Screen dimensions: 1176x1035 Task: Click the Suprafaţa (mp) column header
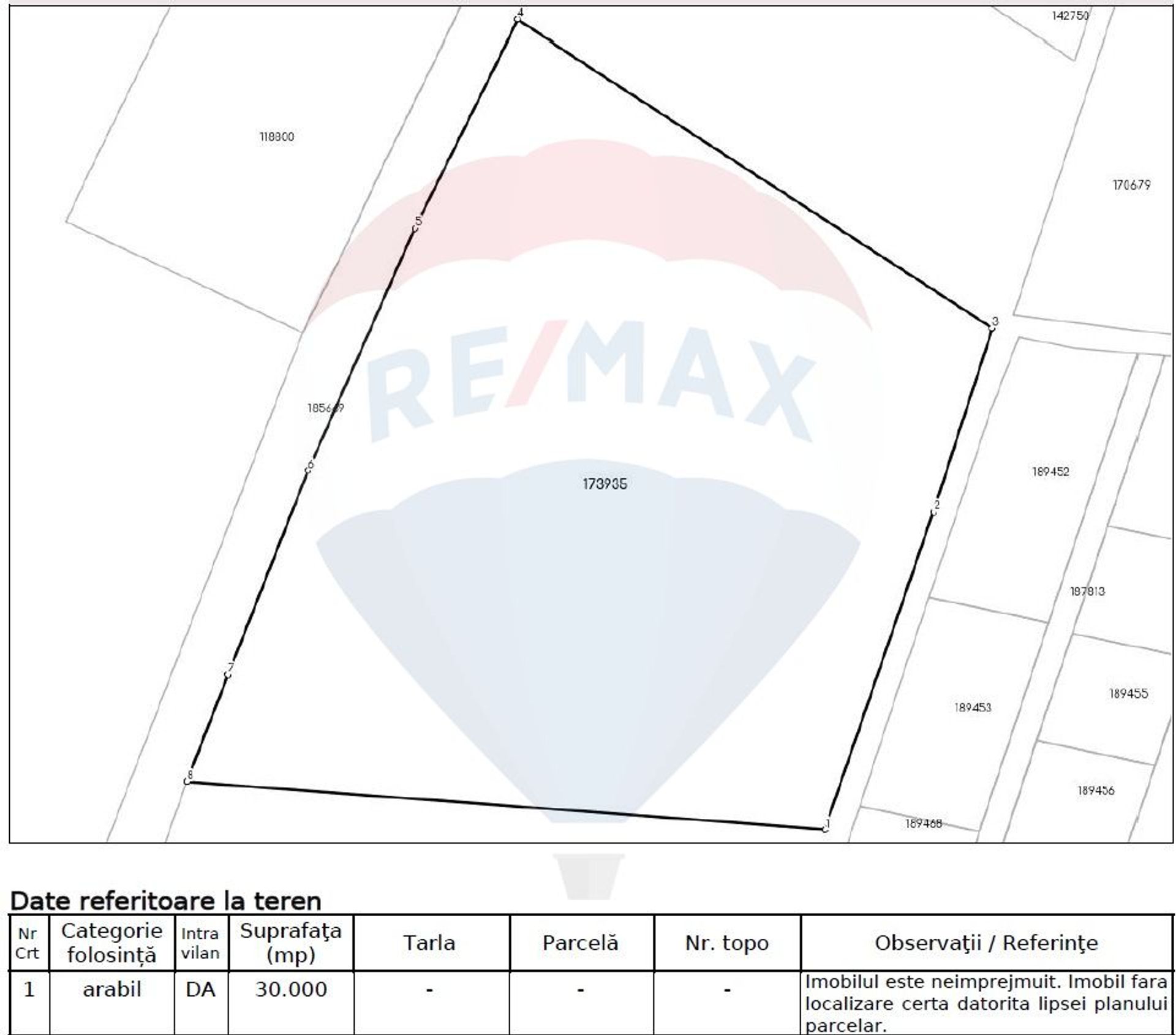[291, 943]
